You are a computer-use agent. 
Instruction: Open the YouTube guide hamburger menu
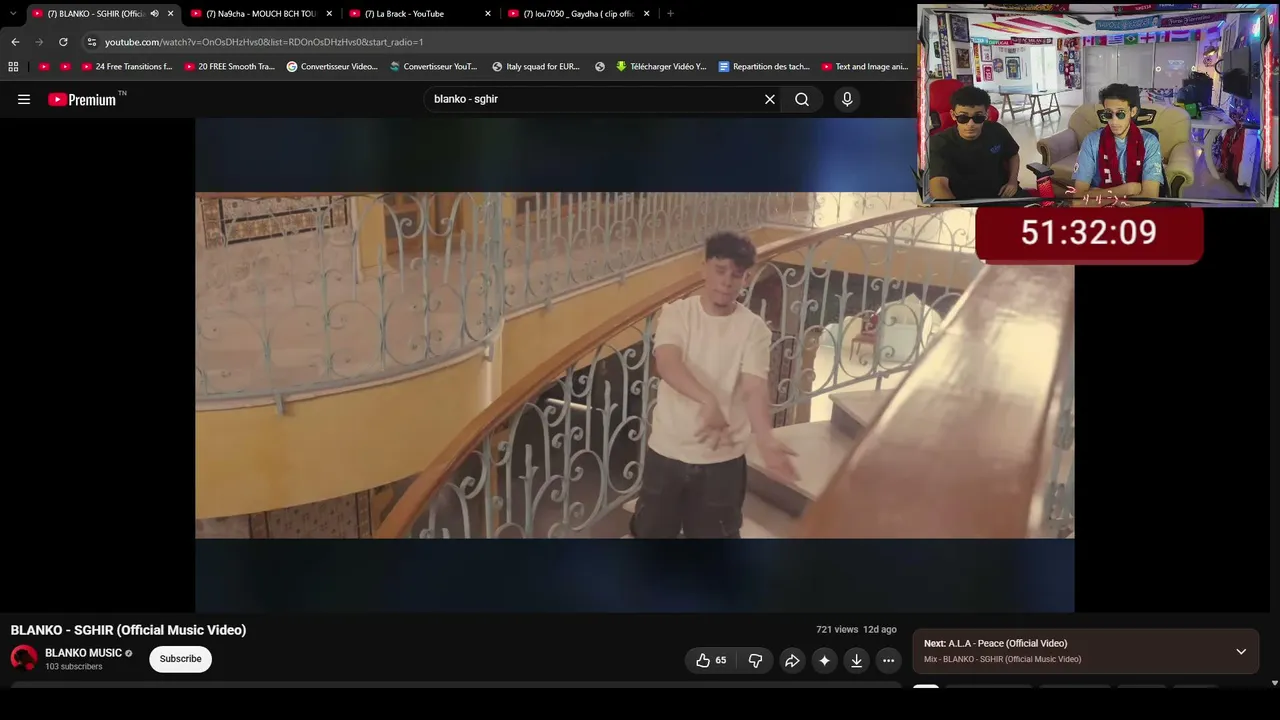coord(24,99)
